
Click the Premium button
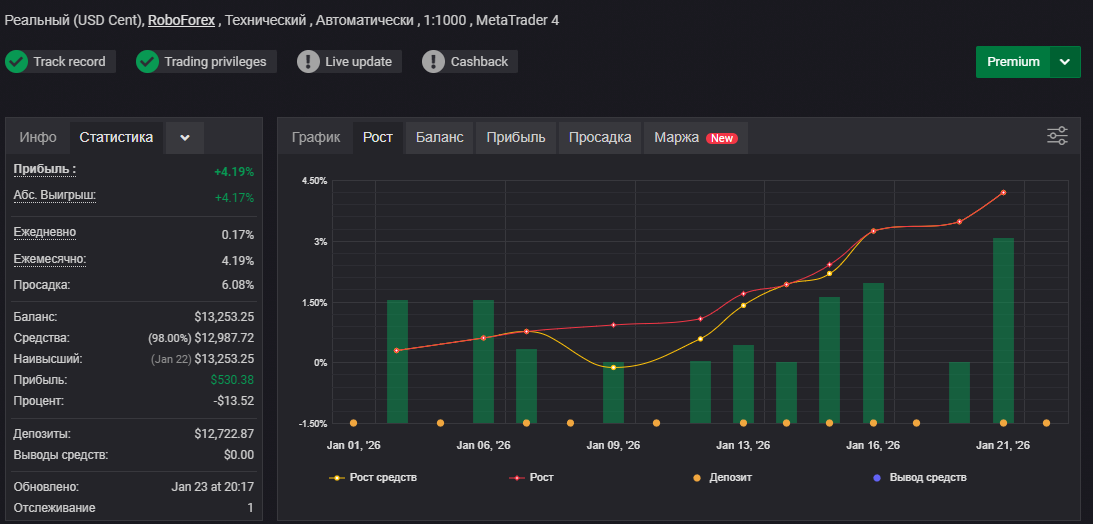click(x=1013, y=62)
